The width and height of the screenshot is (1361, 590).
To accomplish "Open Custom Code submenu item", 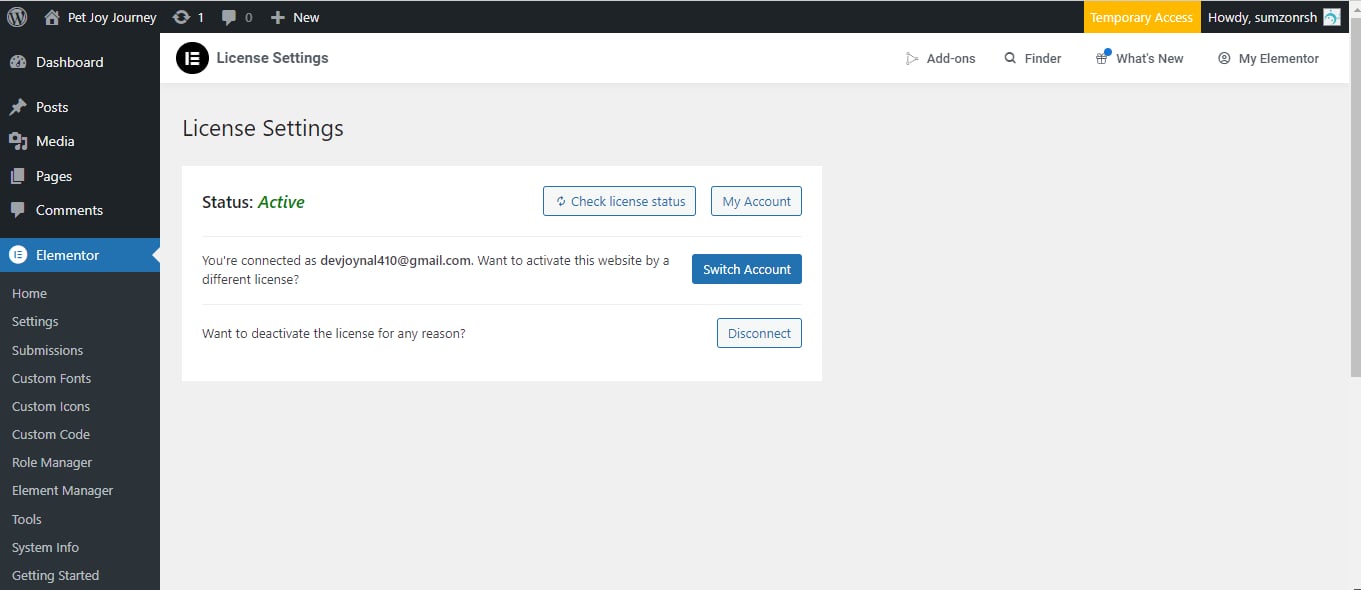I will point(51,434).
